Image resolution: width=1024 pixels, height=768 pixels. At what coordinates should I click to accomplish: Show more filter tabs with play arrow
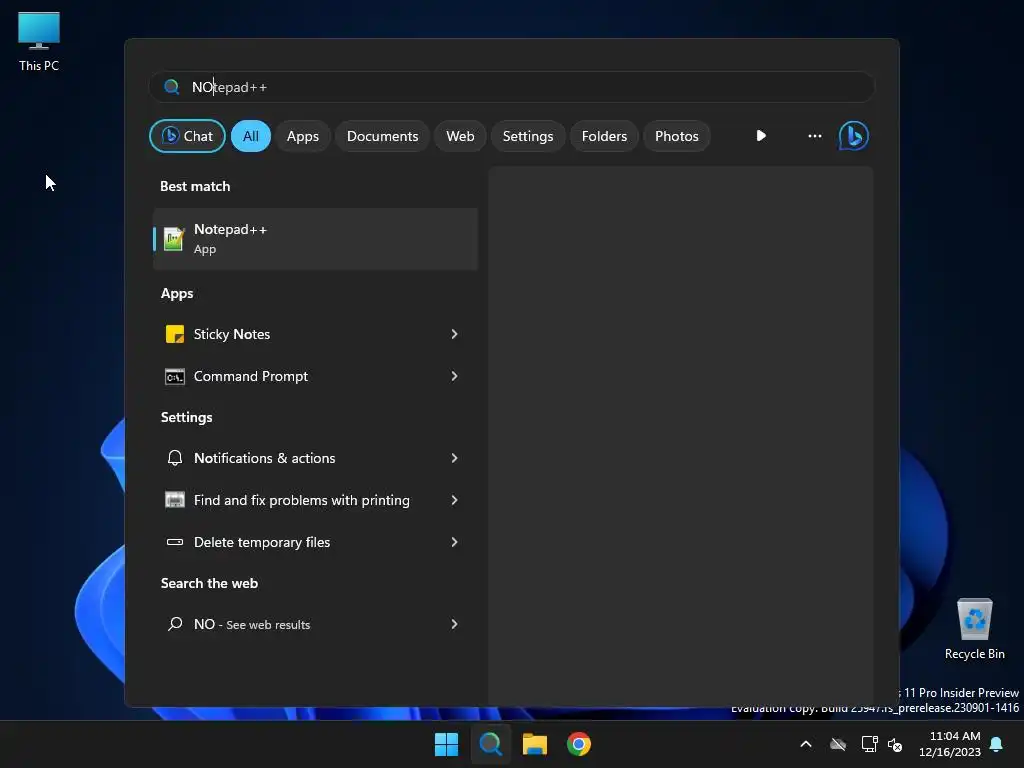761,136
